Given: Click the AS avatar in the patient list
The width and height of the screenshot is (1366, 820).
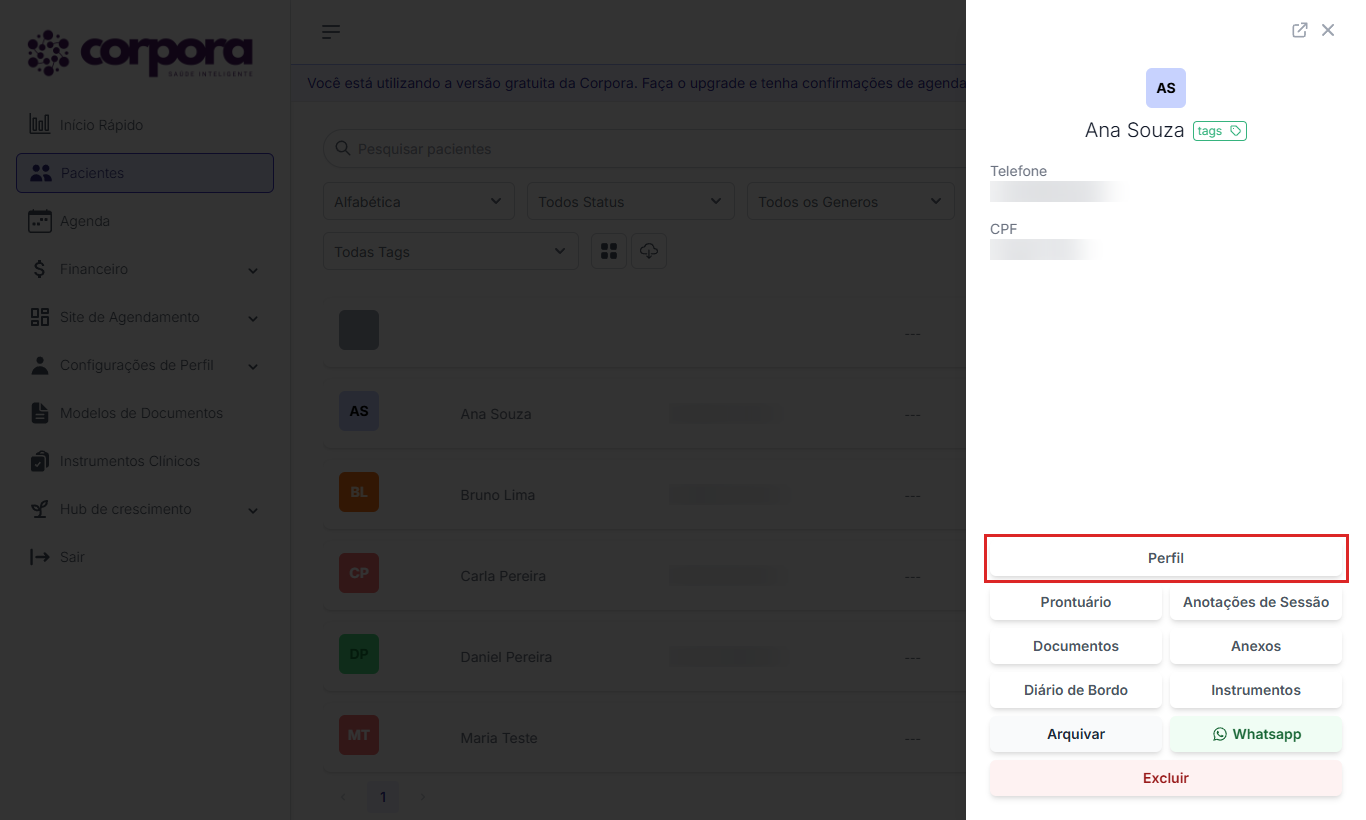Looking at the screenshot, I should pyautogui.click(x=359, y=411).
